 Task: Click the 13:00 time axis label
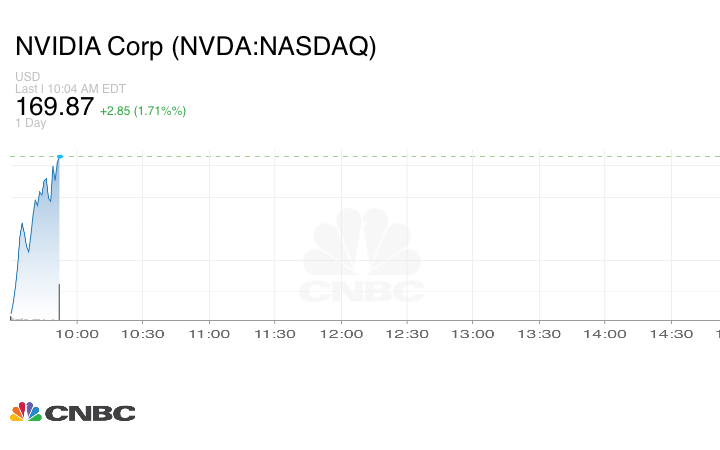click(x=473, y=334)
